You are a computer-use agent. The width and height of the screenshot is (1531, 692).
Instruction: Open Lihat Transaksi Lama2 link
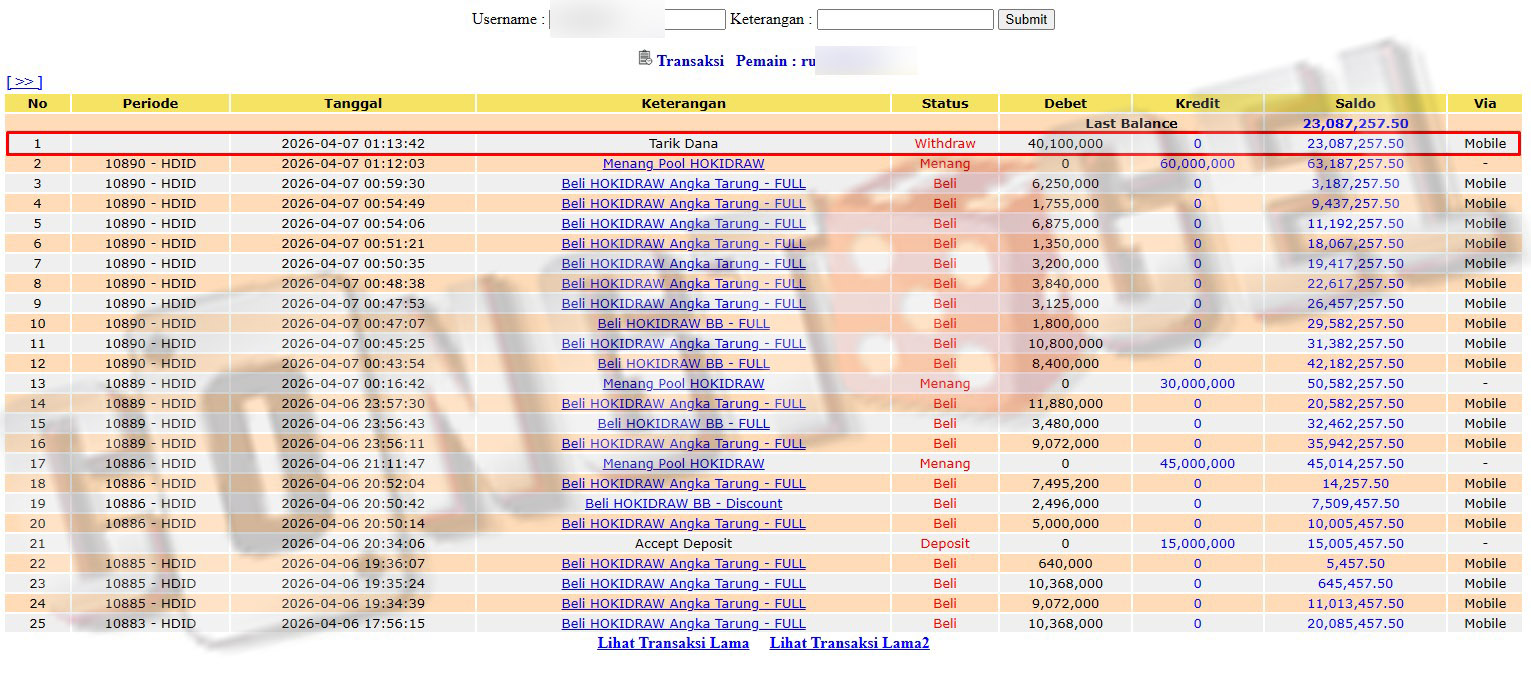pos(849,643)
